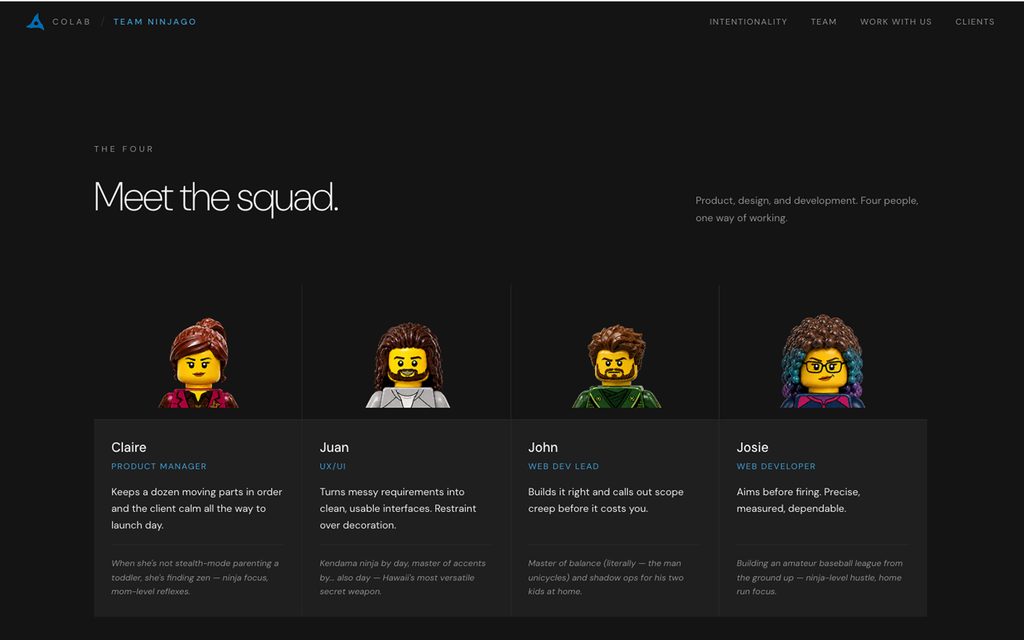The width and height of the screenshot is (1024, 640).
Task: Click the Meet the squad heading
Action: (216, 197)
